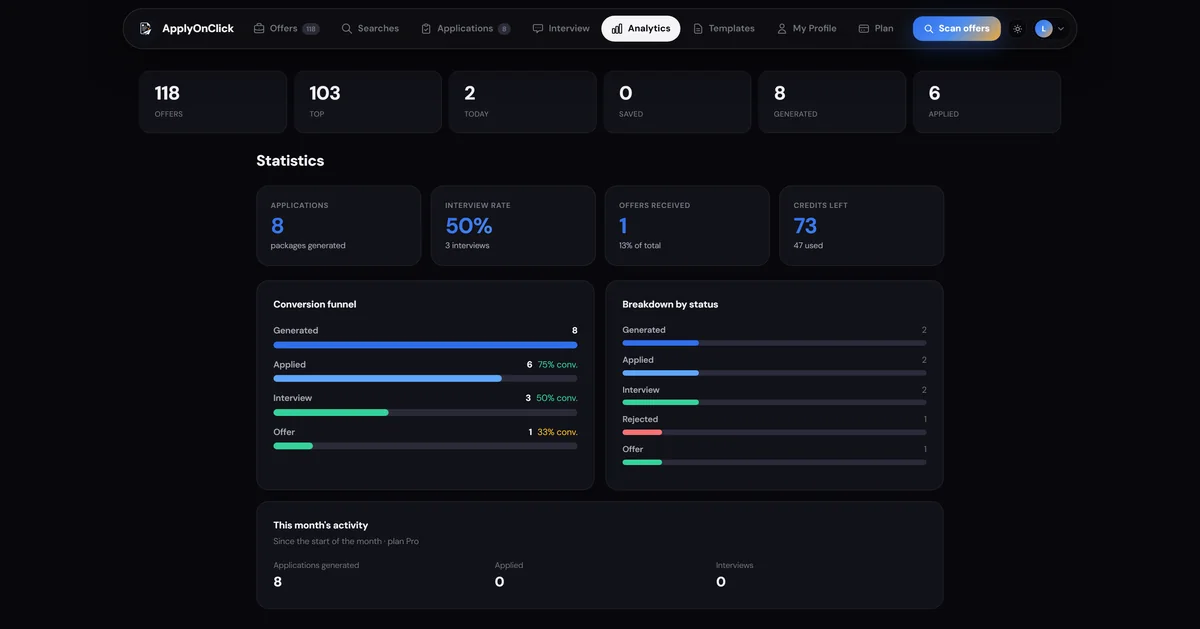Viewport: 1200px width, 629px height.
Task: Click the INTERVIEW RATE label
Action: click(478, 205)
